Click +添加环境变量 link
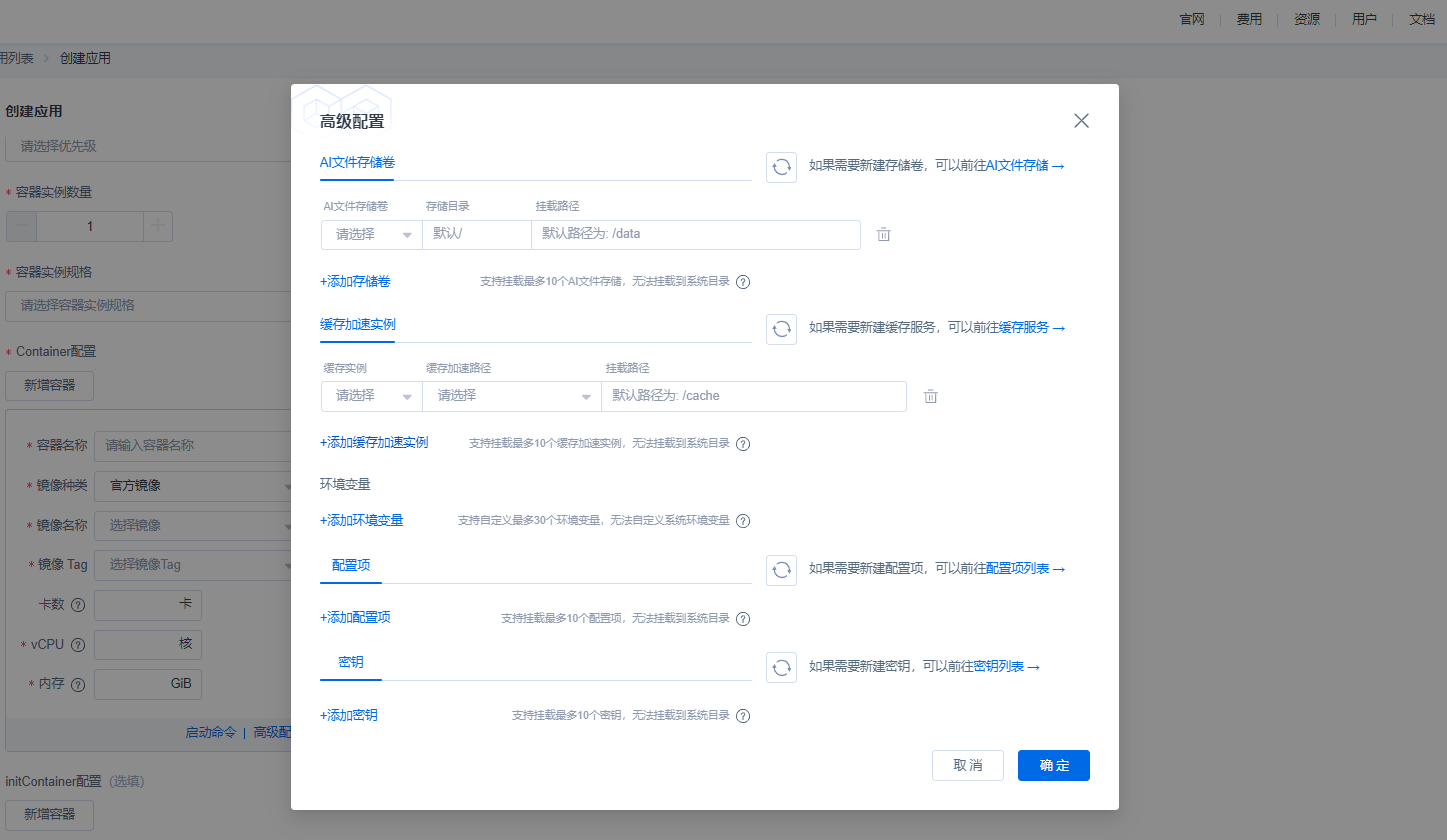This screenshot has width=1447, height=840. [x=361, y=520]
